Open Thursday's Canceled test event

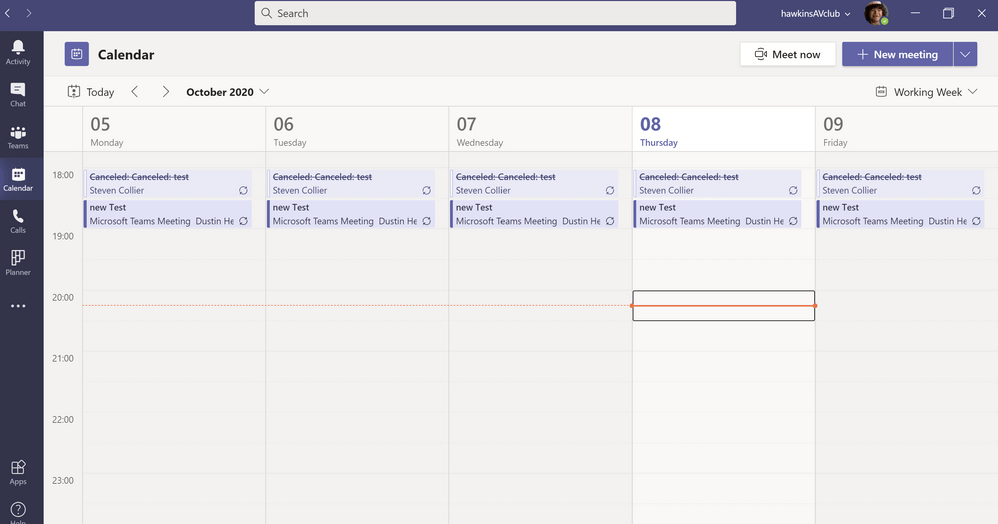pyautogui.click(x=717, y=183)
